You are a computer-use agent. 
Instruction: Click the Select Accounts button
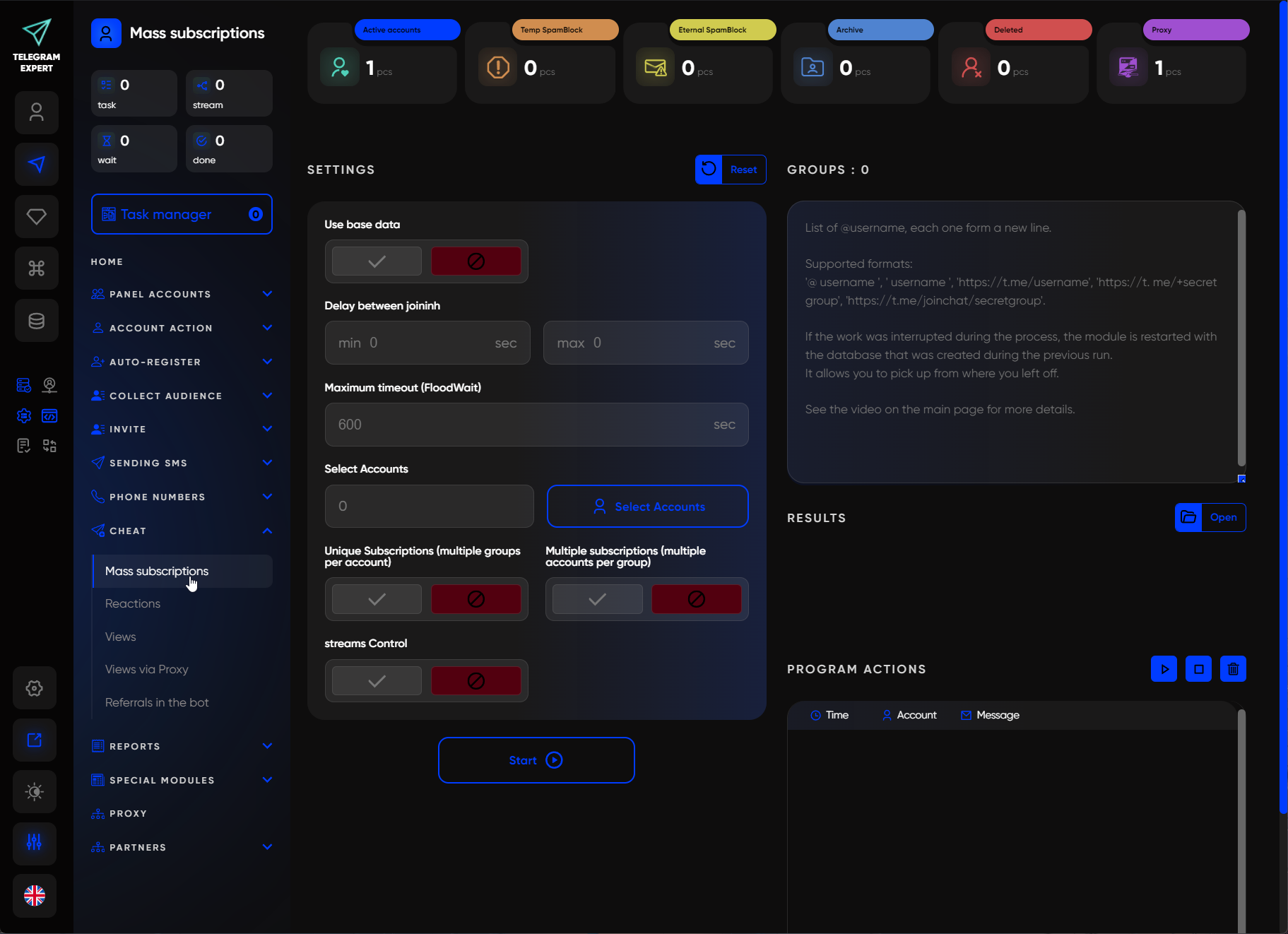[x=647, y=507]
